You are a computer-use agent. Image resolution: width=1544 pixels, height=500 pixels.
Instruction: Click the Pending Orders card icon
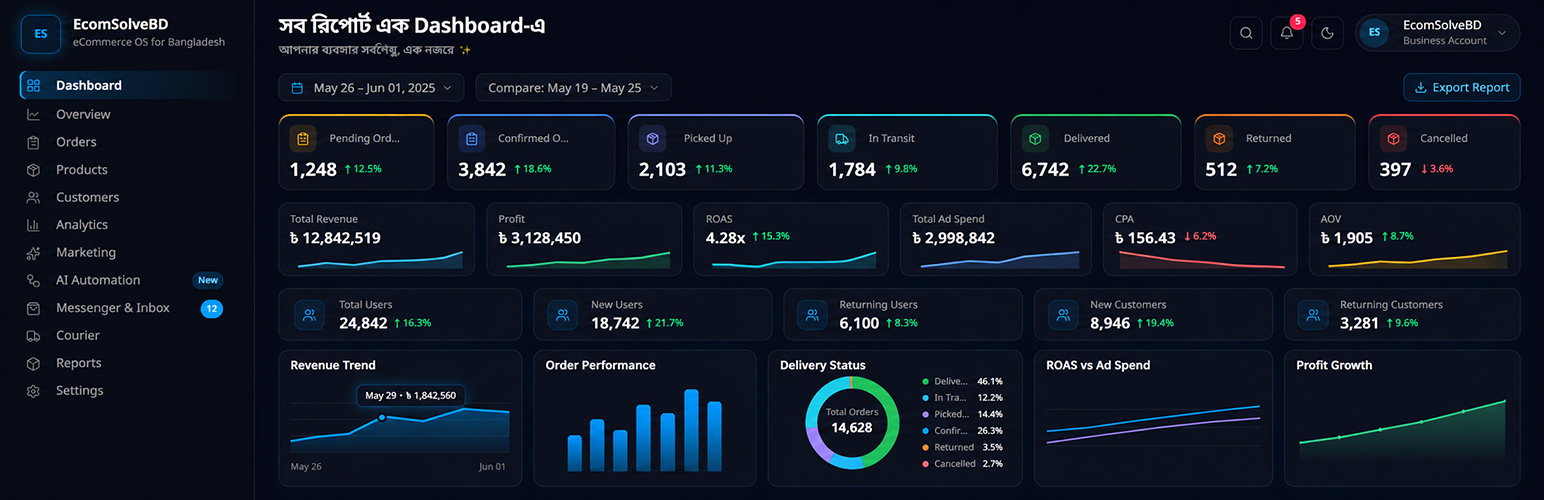(303, 138)
